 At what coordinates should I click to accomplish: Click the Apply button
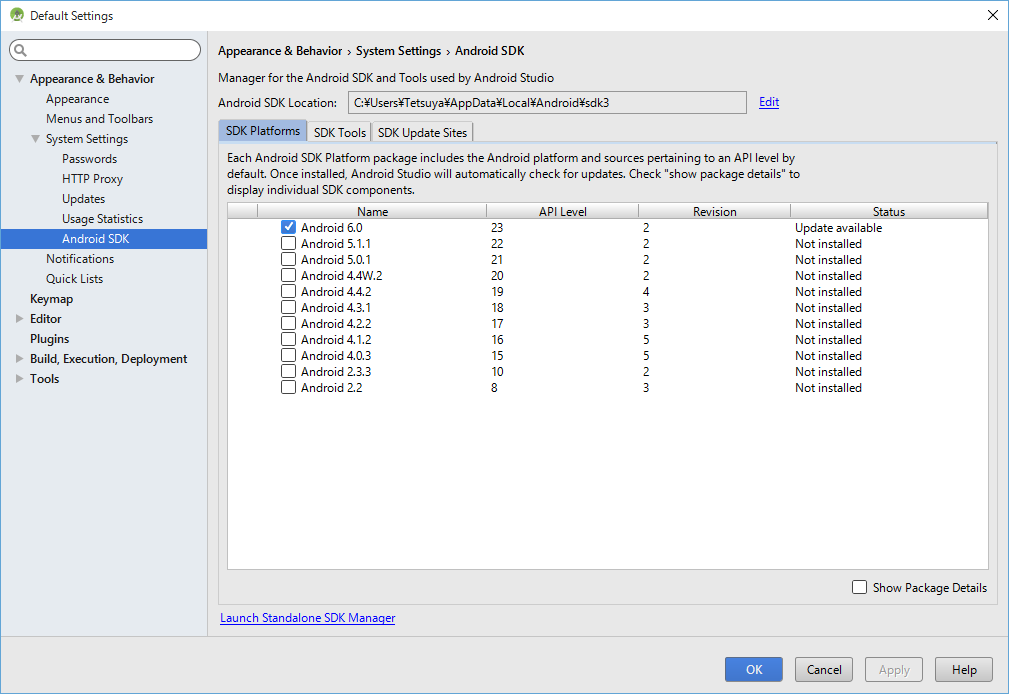tap(894, 670)
